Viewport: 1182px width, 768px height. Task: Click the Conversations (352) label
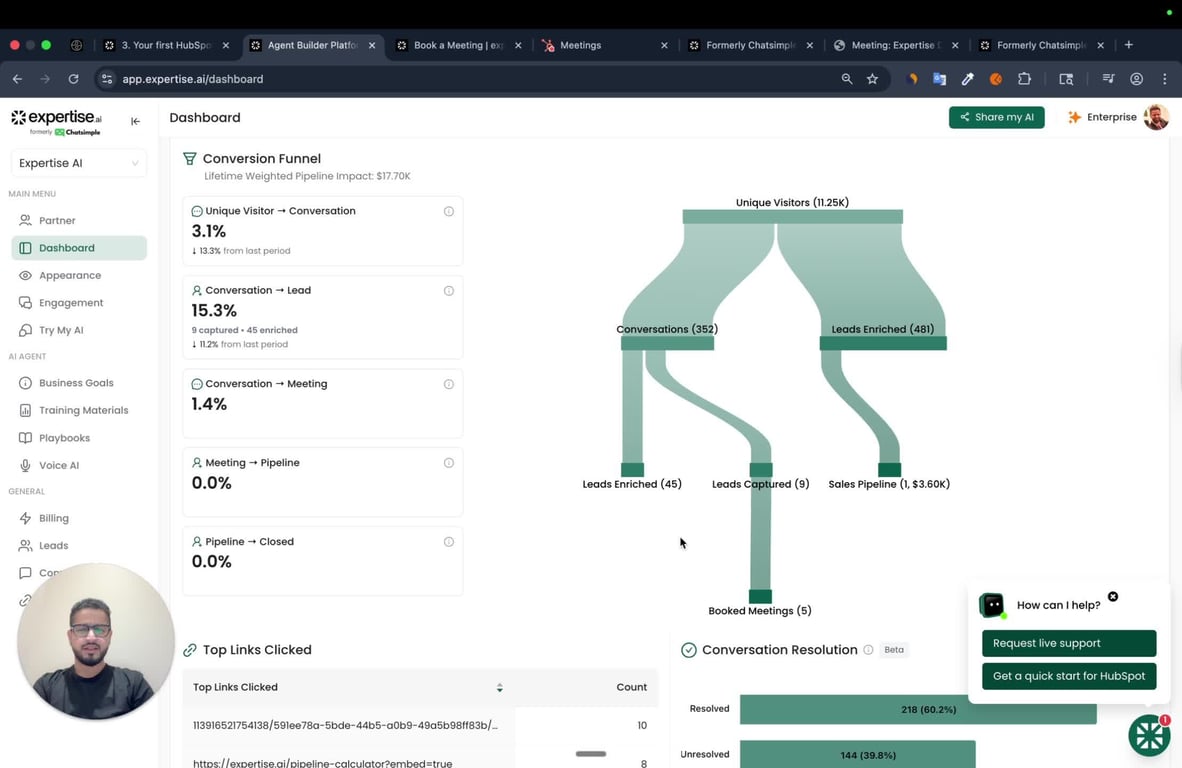pyautogui.click(x=667, y=329)
